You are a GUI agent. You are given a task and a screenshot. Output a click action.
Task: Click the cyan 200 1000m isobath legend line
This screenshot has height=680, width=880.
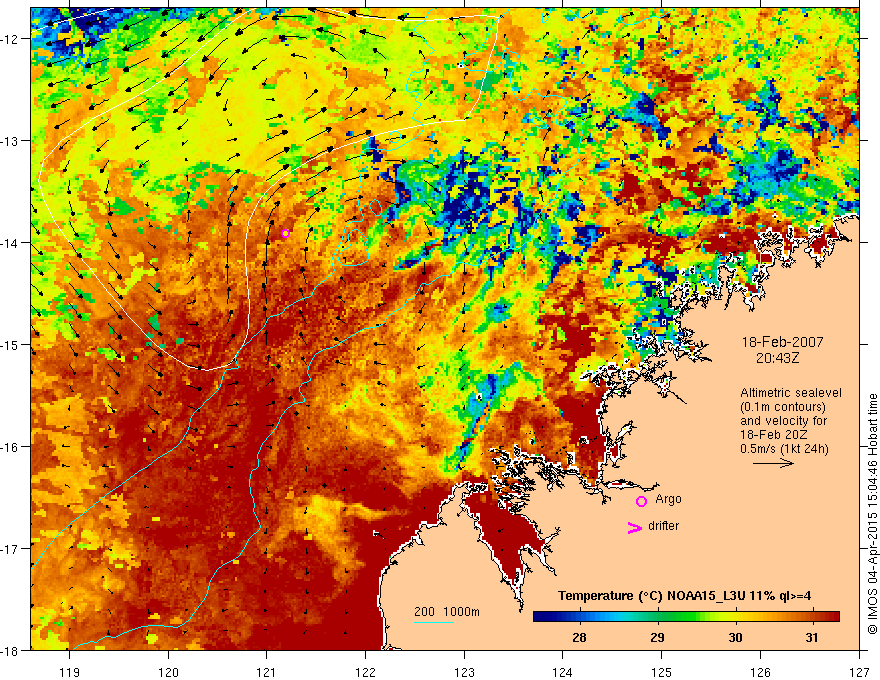point(434,622)
